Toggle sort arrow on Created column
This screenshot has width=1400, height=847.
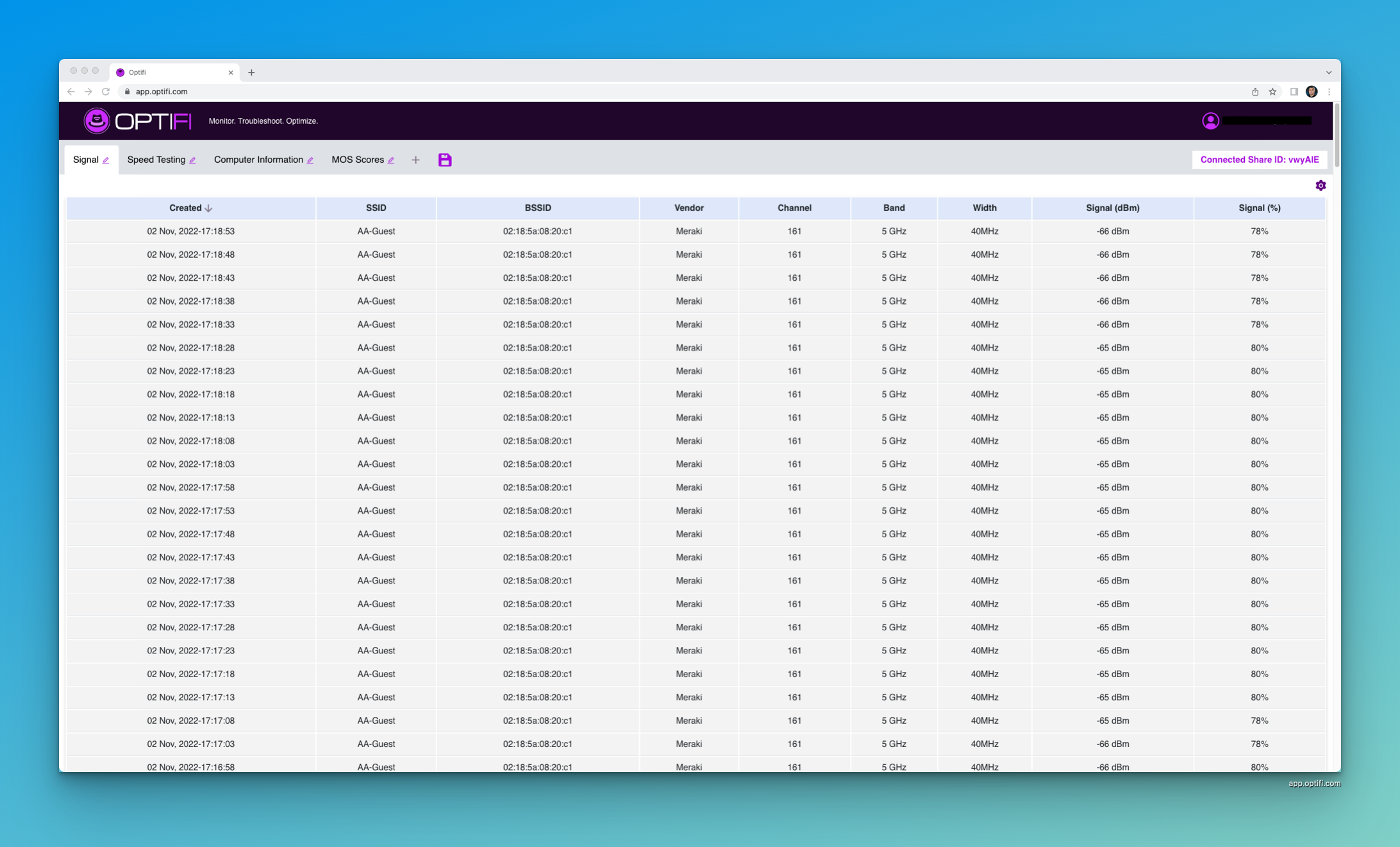click(209, 208)
